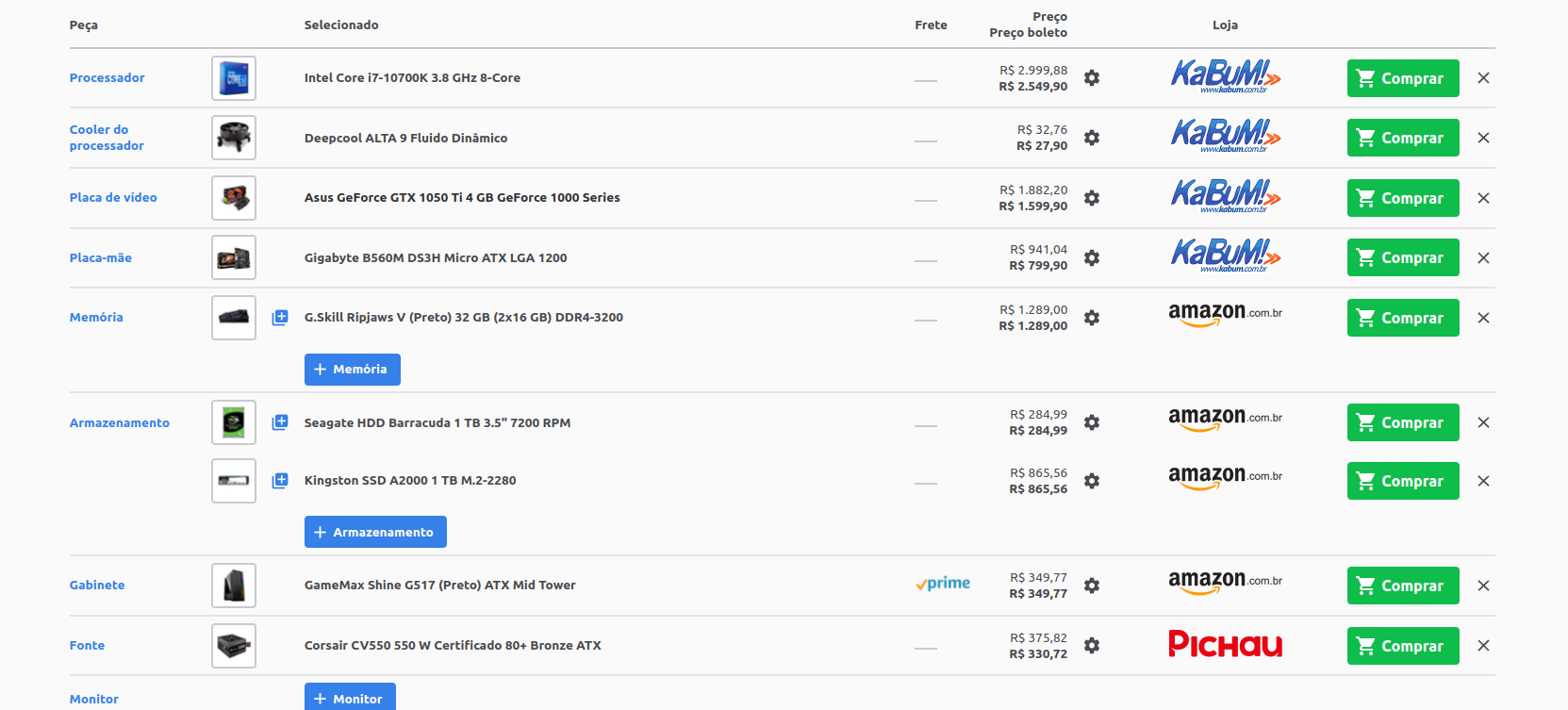Open Kingston SSD A2000 1 TB M.2-2280 name
The height and width of the screenshot is (710, 1568).
(410, 481)
